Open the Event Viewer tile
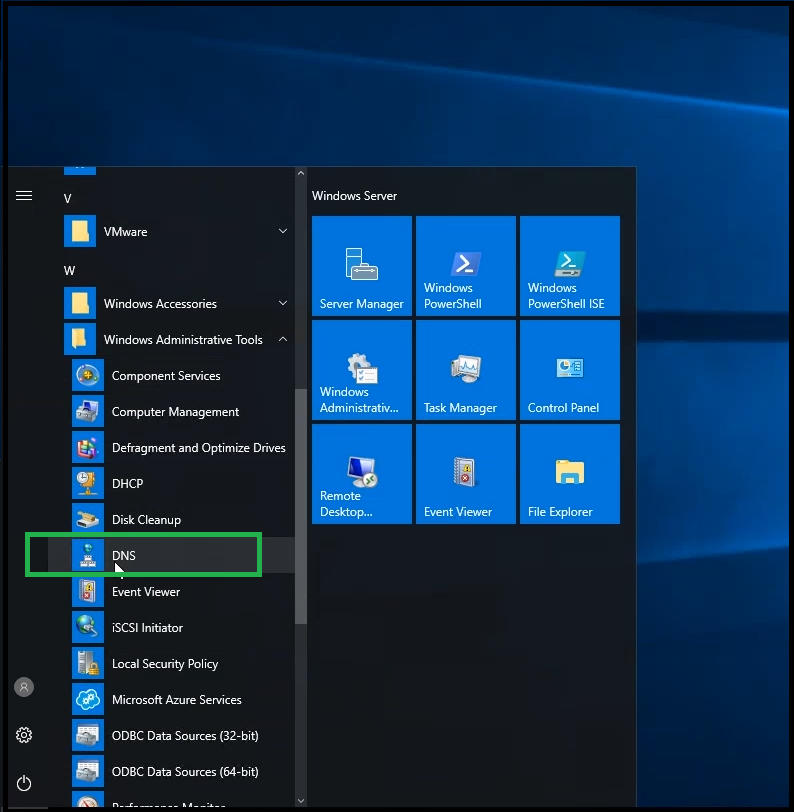The image size is (794, 812). (x=466, y=474)
